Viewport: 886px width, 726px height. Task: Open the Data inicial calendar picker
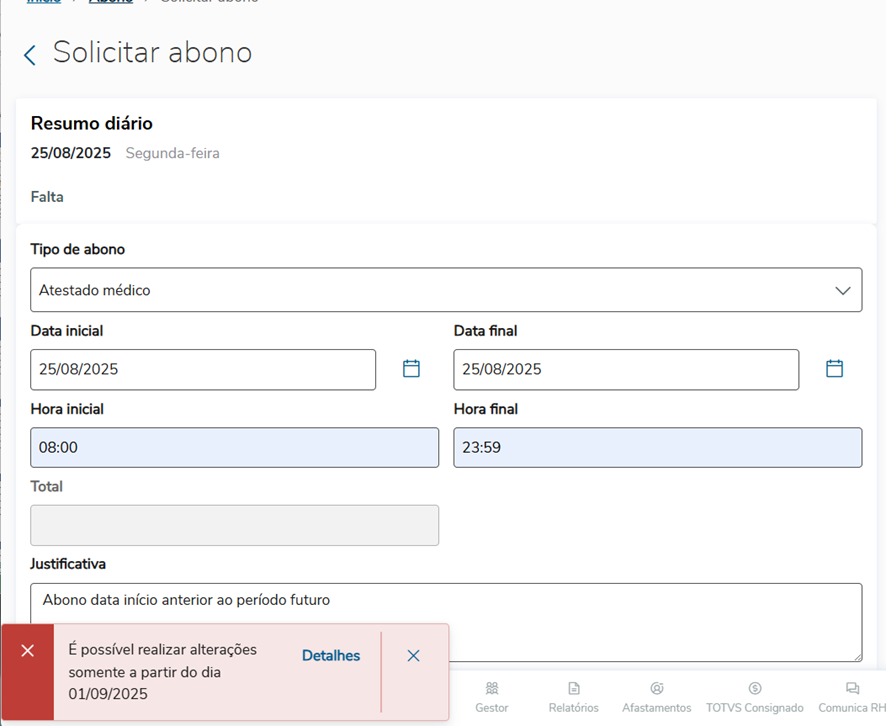coord(411,369)
